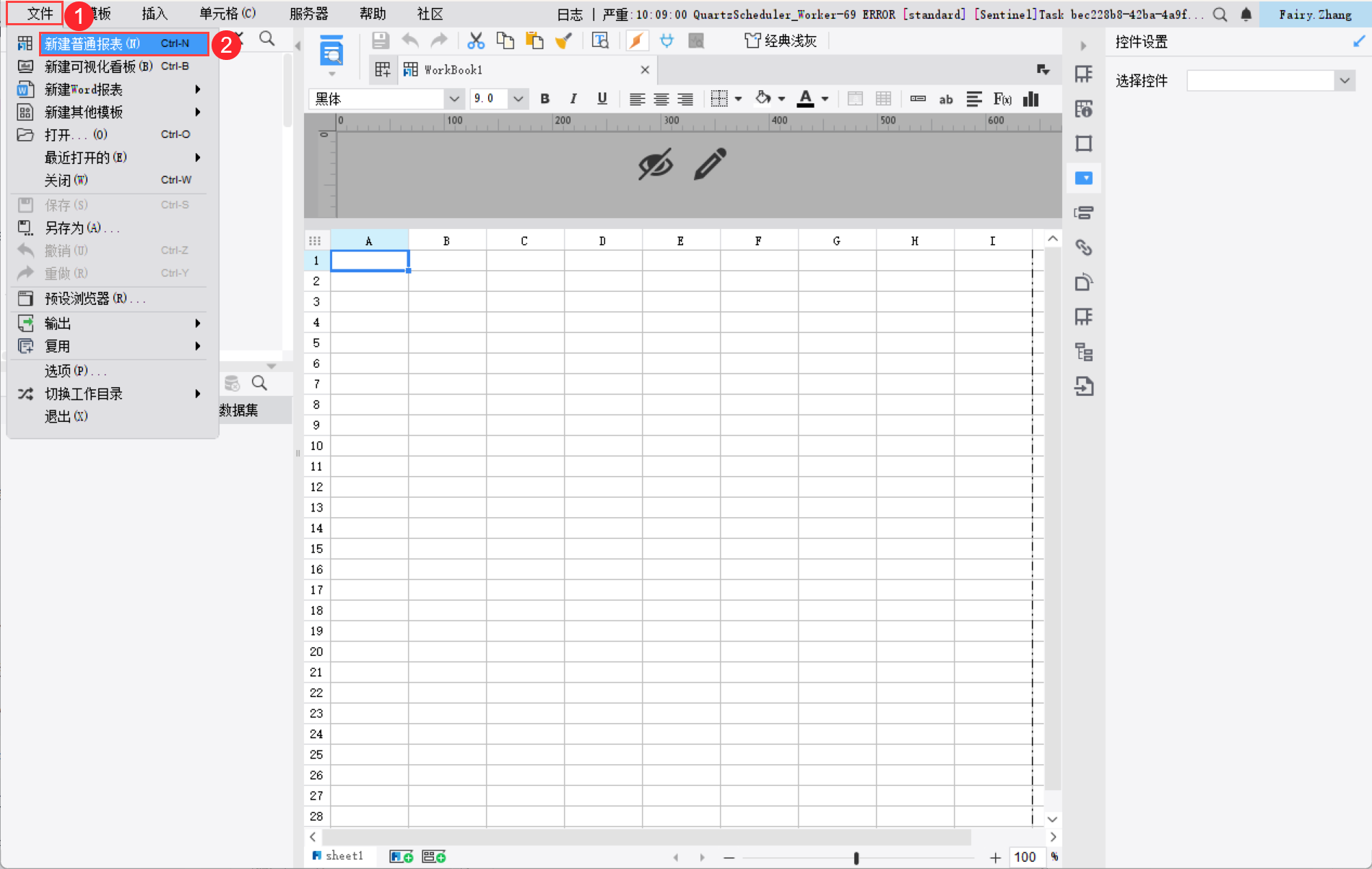The height and width of the screenshot is (869, 1372).
Task: Close the WorkBook1 tab
Action: click(645, 70)
